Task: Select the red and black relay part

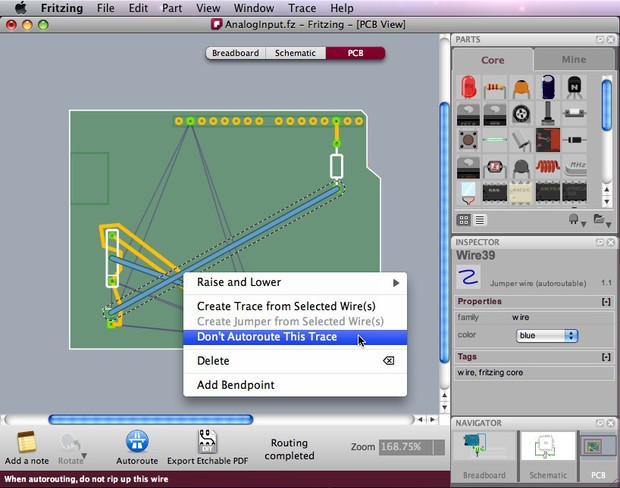Action: pos(548,140)
